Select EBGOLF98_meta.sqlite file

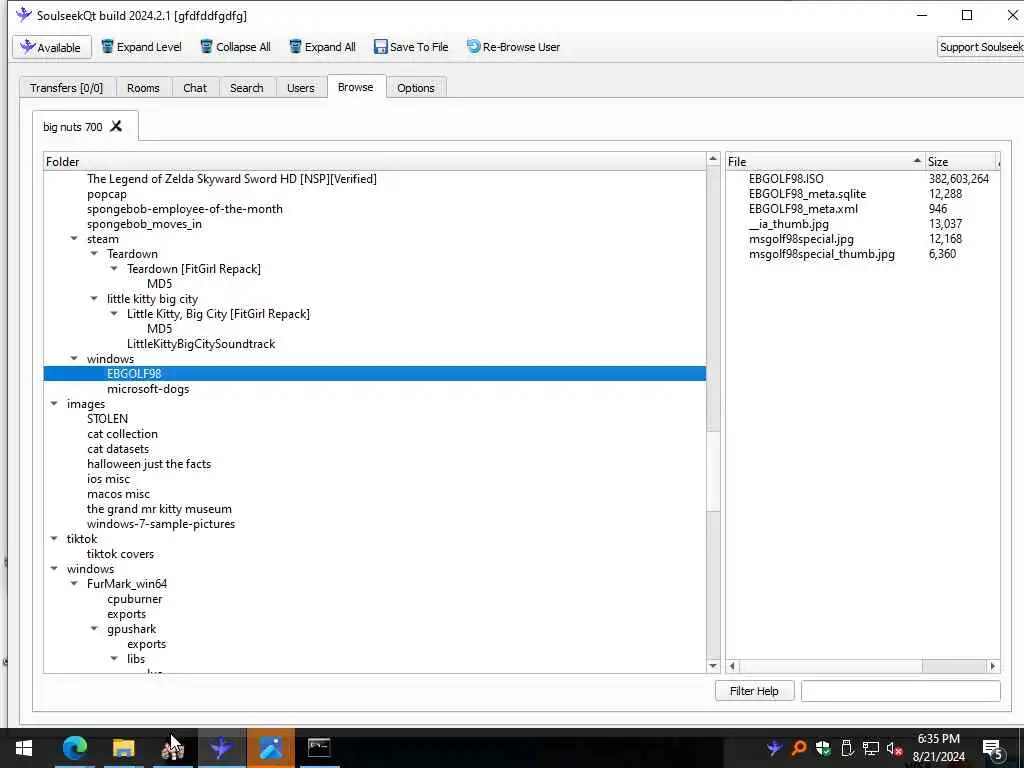click(807, 194)
